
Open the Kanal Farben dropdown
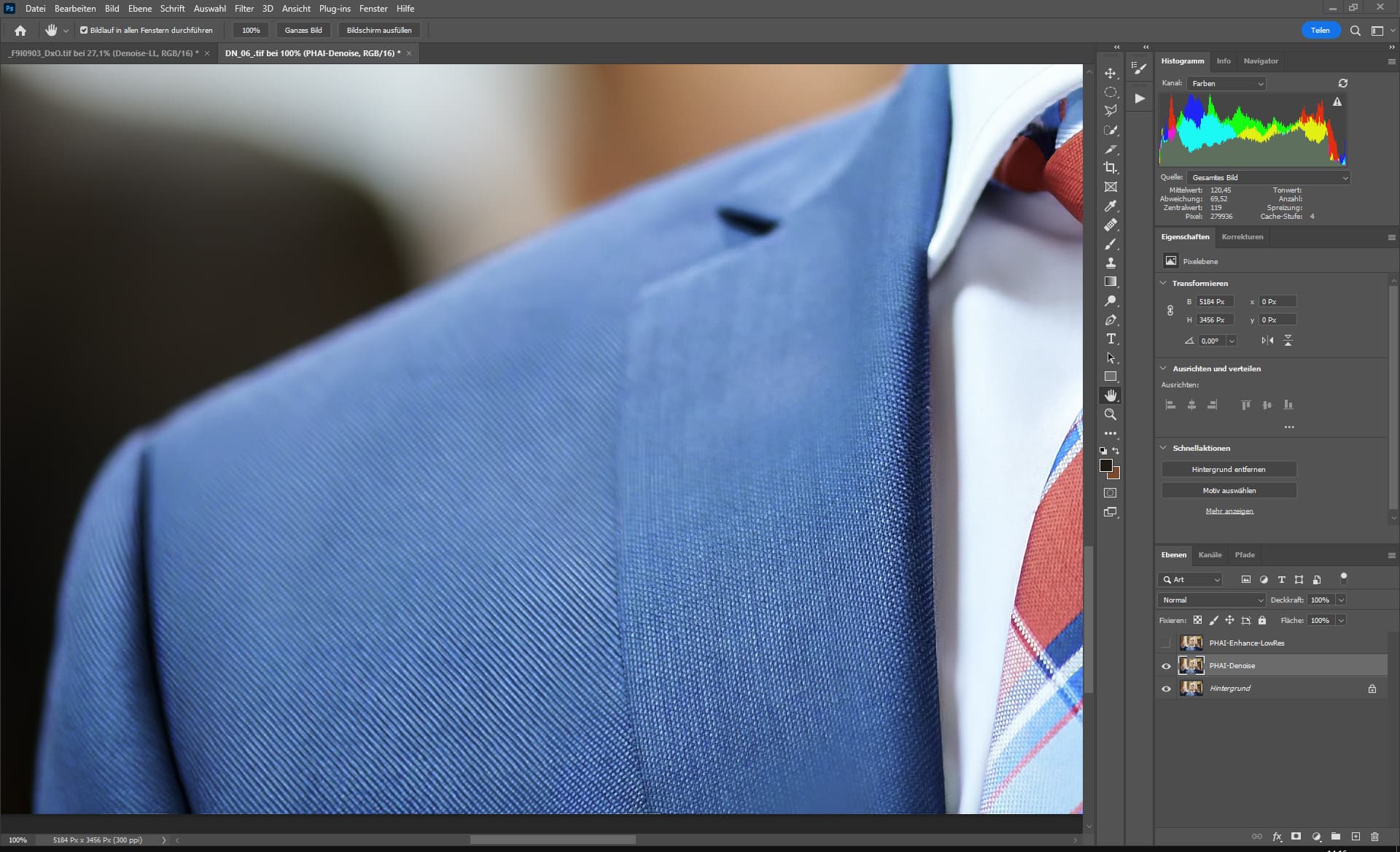pos(1226,84)
